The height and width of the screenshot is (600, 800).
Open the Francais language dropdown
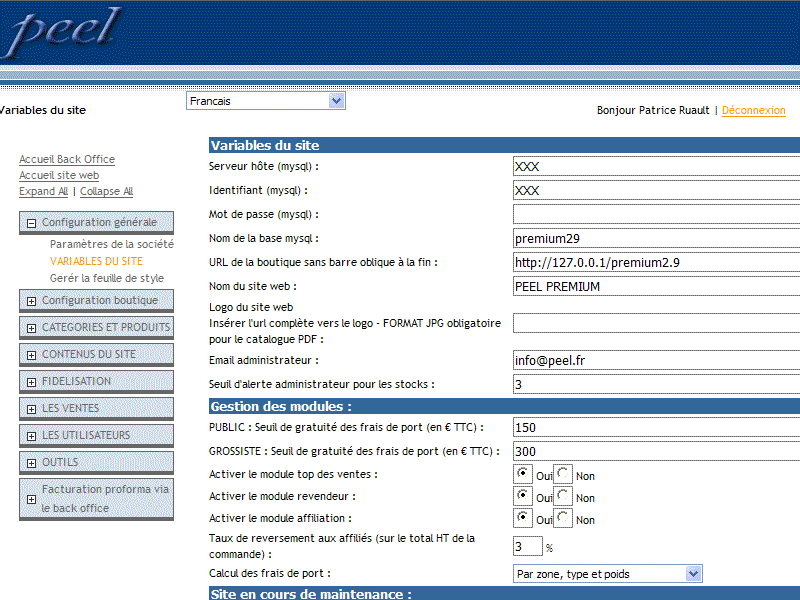[x=266, y=101]
